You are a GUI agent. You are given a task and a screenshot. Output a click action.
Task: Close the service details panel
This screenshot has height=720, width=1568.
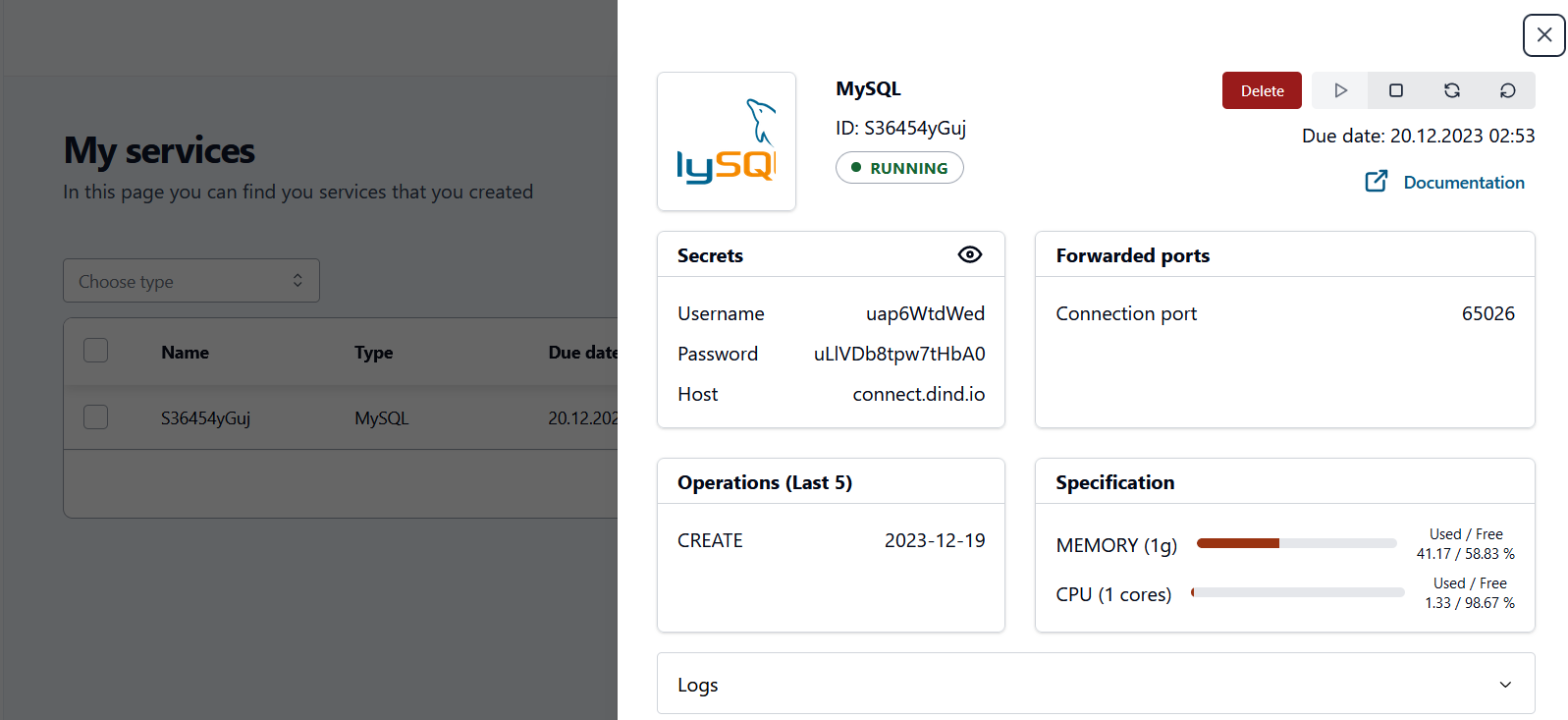1544,35
